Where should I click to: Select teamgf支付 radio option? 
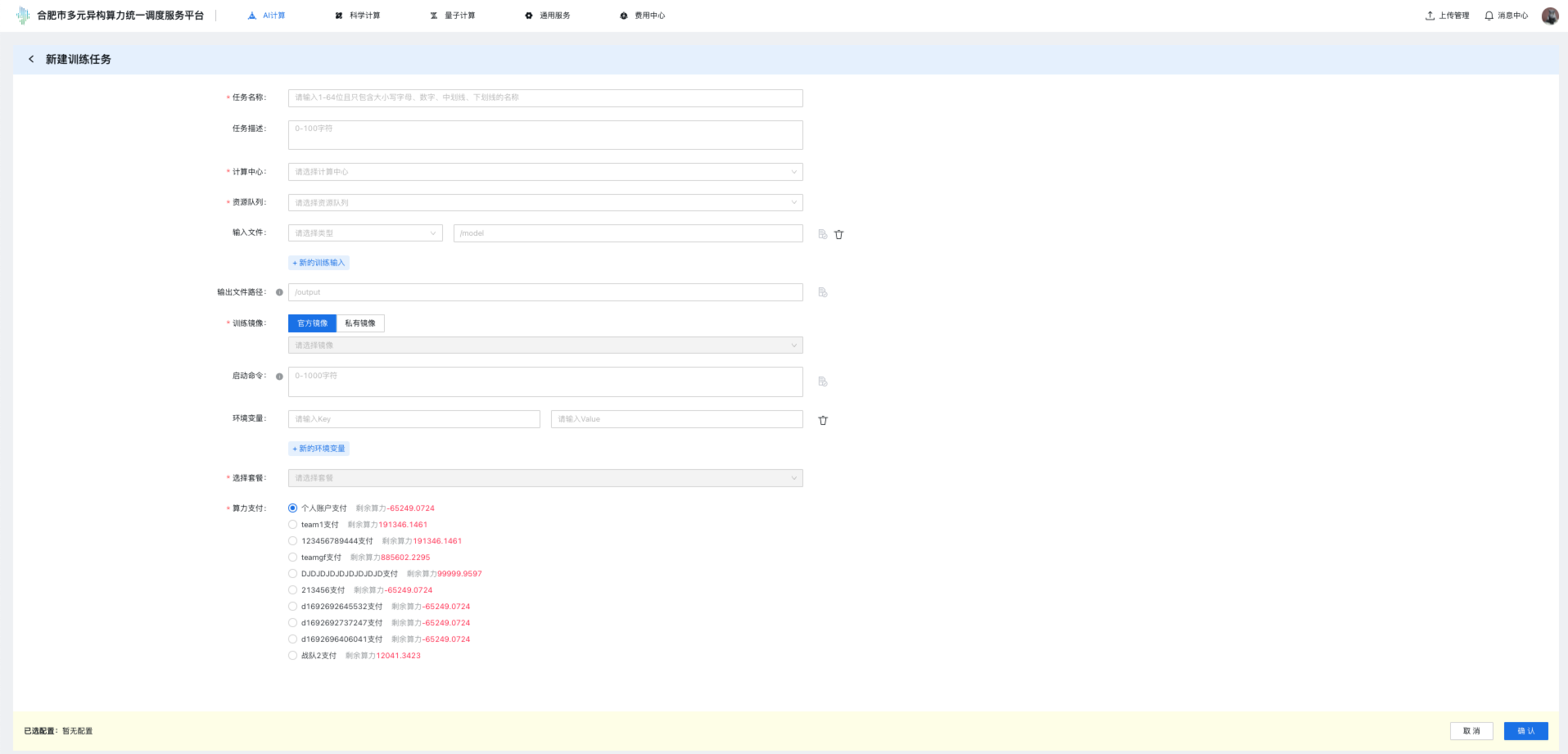point(292,558)
